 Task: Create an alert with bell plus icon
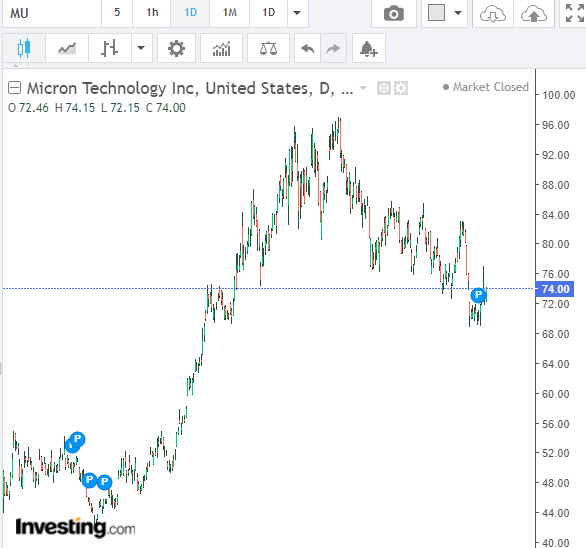click(368, 49)
